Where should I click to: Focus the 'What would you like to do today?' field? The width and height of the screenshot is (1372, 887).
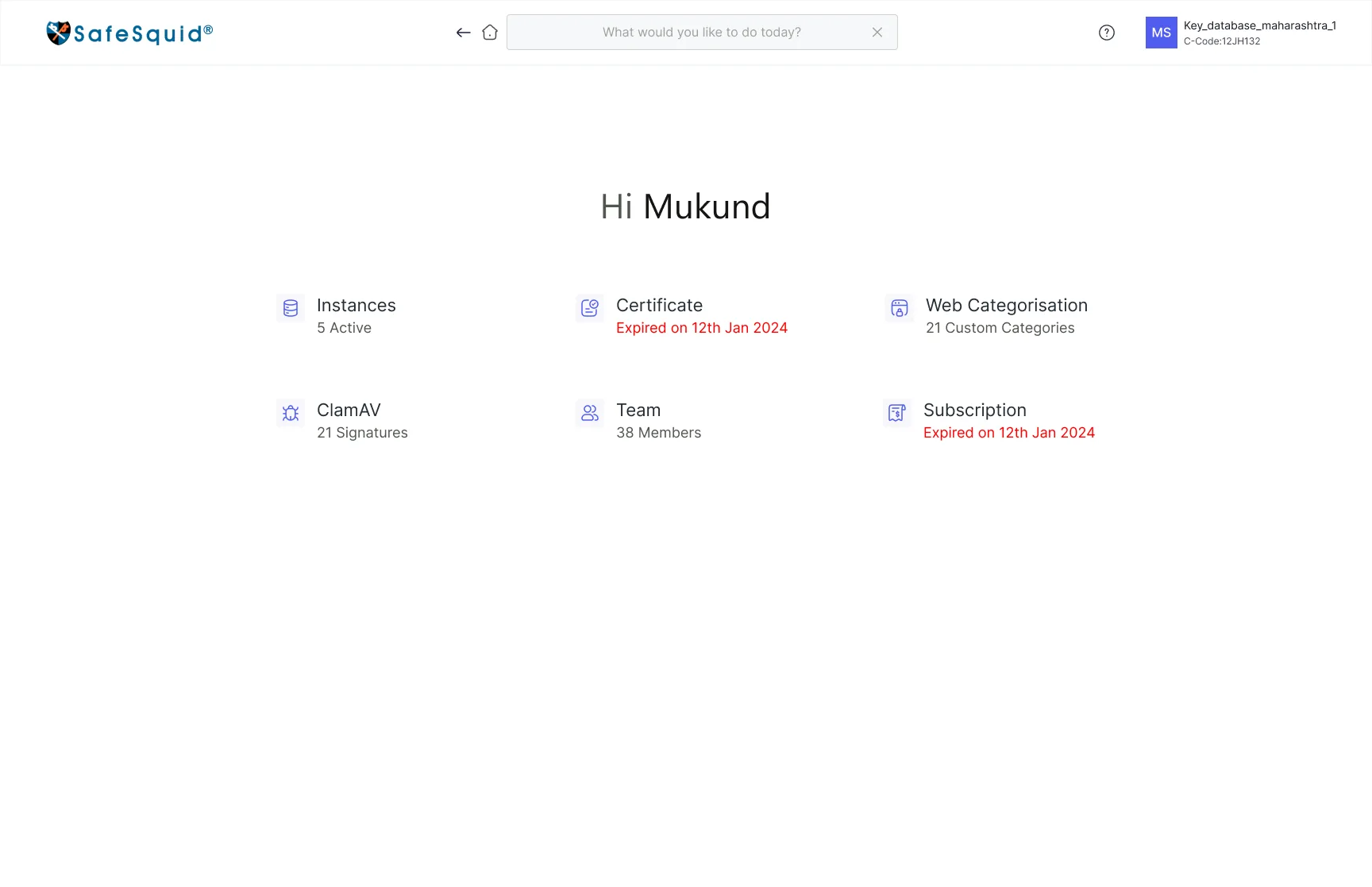pos(702,33)
